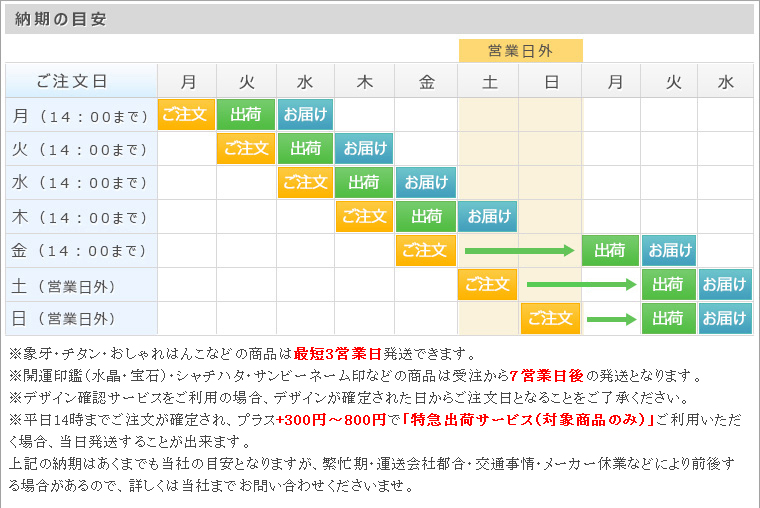The image size is (760, 508).
Task: Click 出荷 badge in 水 row
Action: click(x=364, y=182)
